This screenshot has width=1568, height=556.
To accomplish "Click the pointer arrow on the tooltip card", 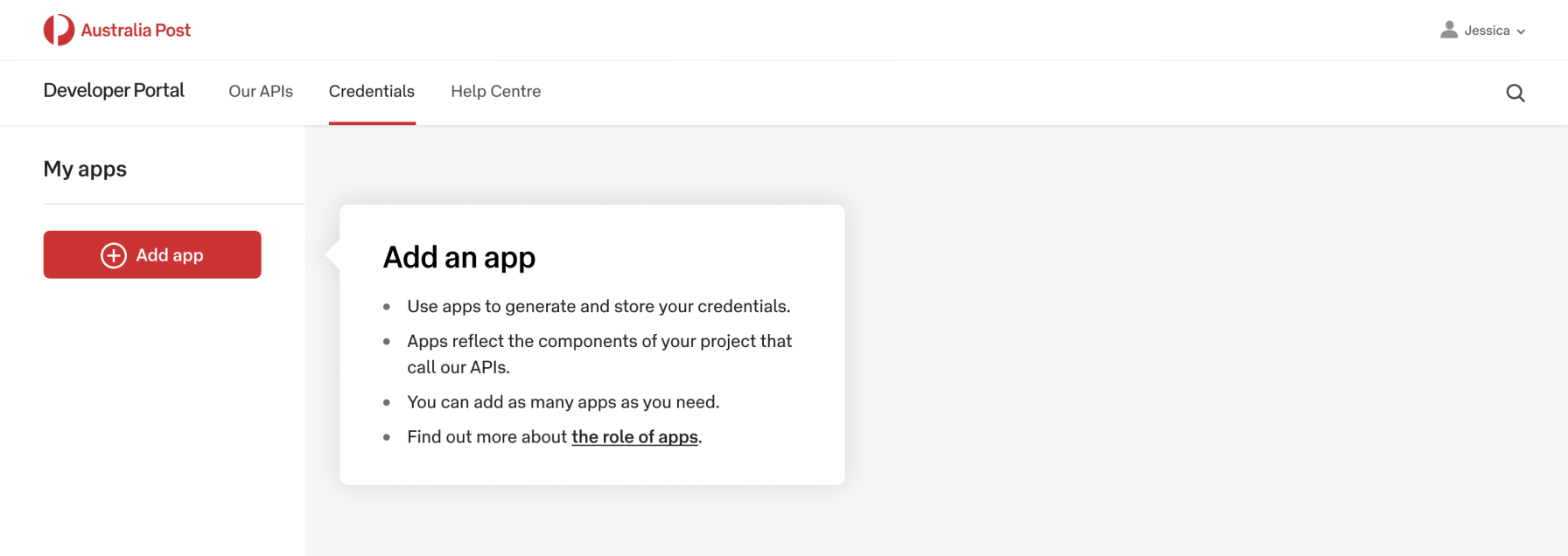I will coord(332,254).
